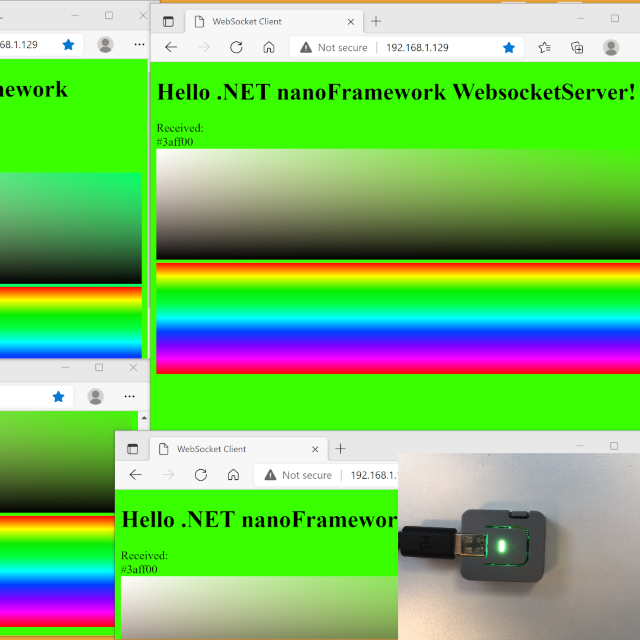Open tab actions menu in top-right browser
The width and height of the screenshot is (640, 640).
point(168,22)
